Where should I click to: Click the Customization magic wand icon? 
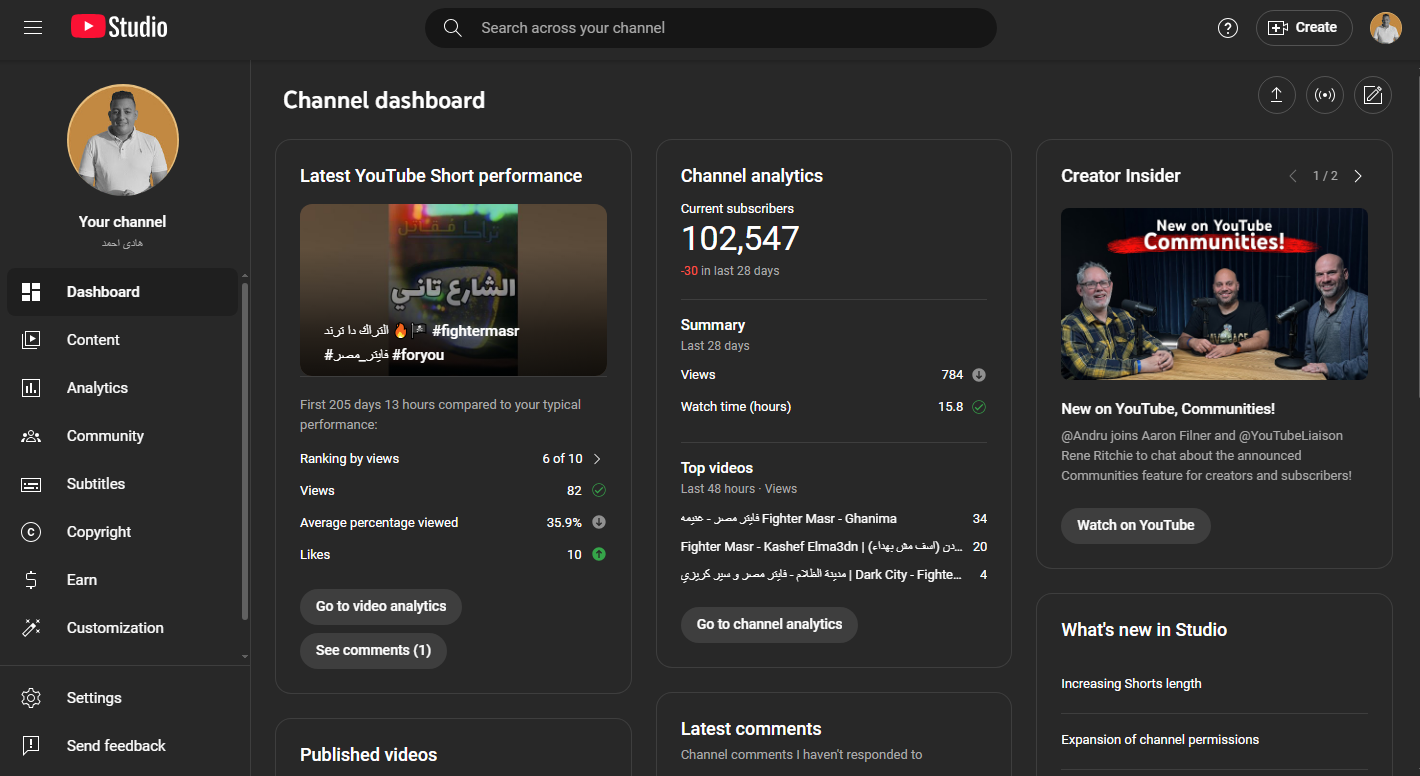[31, 628]
